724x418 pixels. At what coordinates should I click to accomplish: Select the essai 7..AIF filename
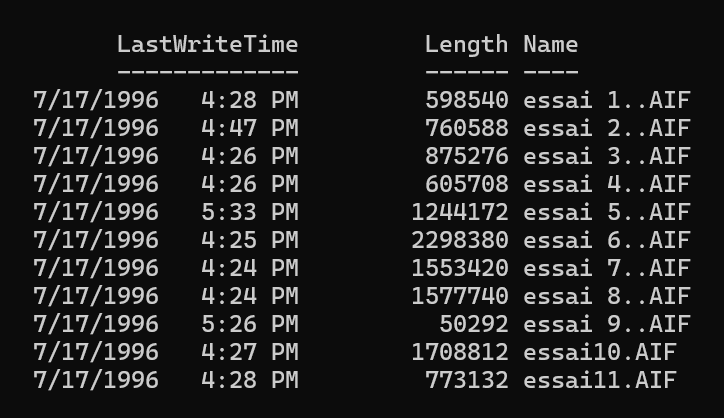point(606,268)
